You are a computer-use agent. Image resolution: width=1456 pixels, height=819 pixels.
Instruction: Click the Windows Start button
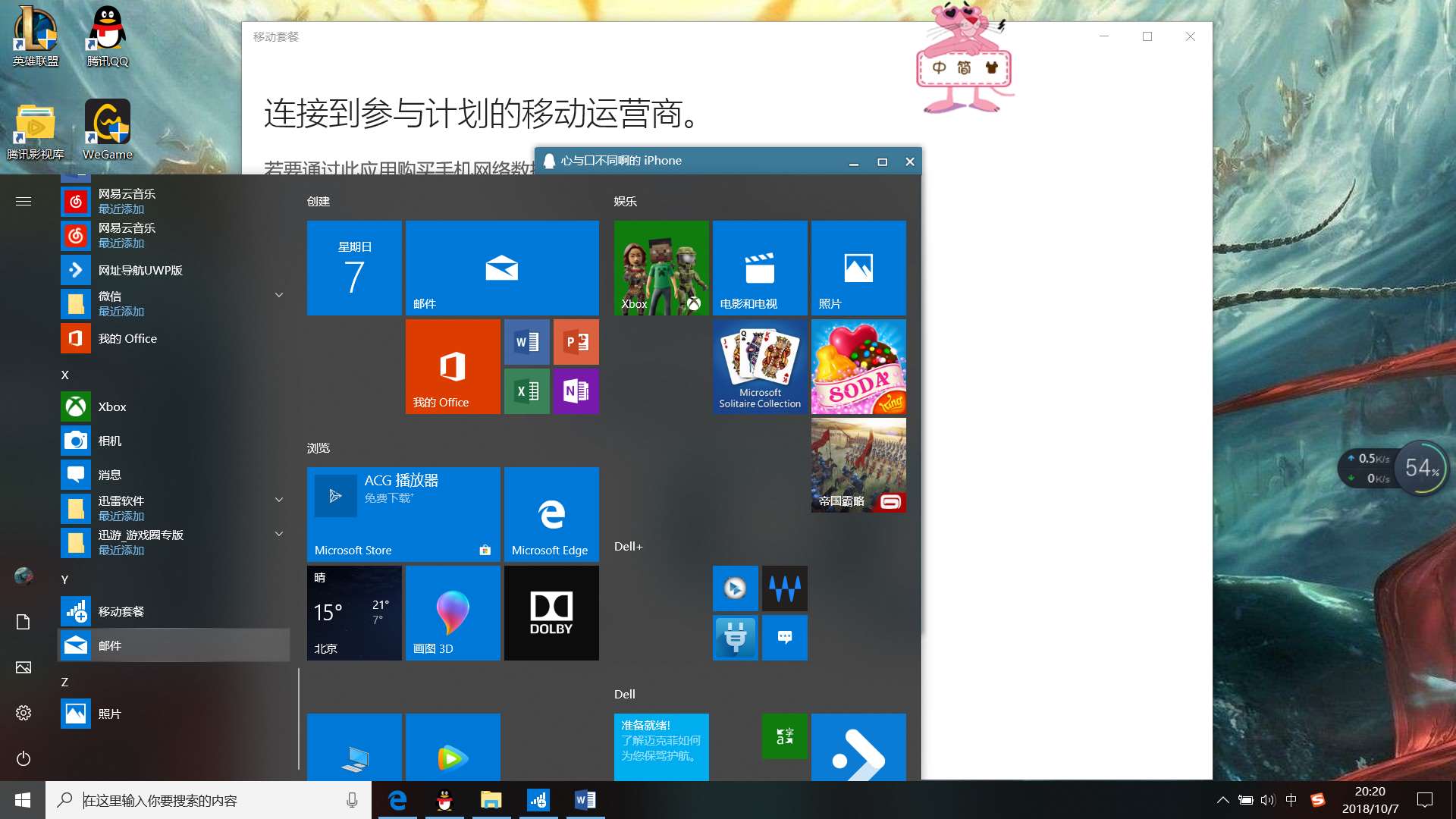23,800
